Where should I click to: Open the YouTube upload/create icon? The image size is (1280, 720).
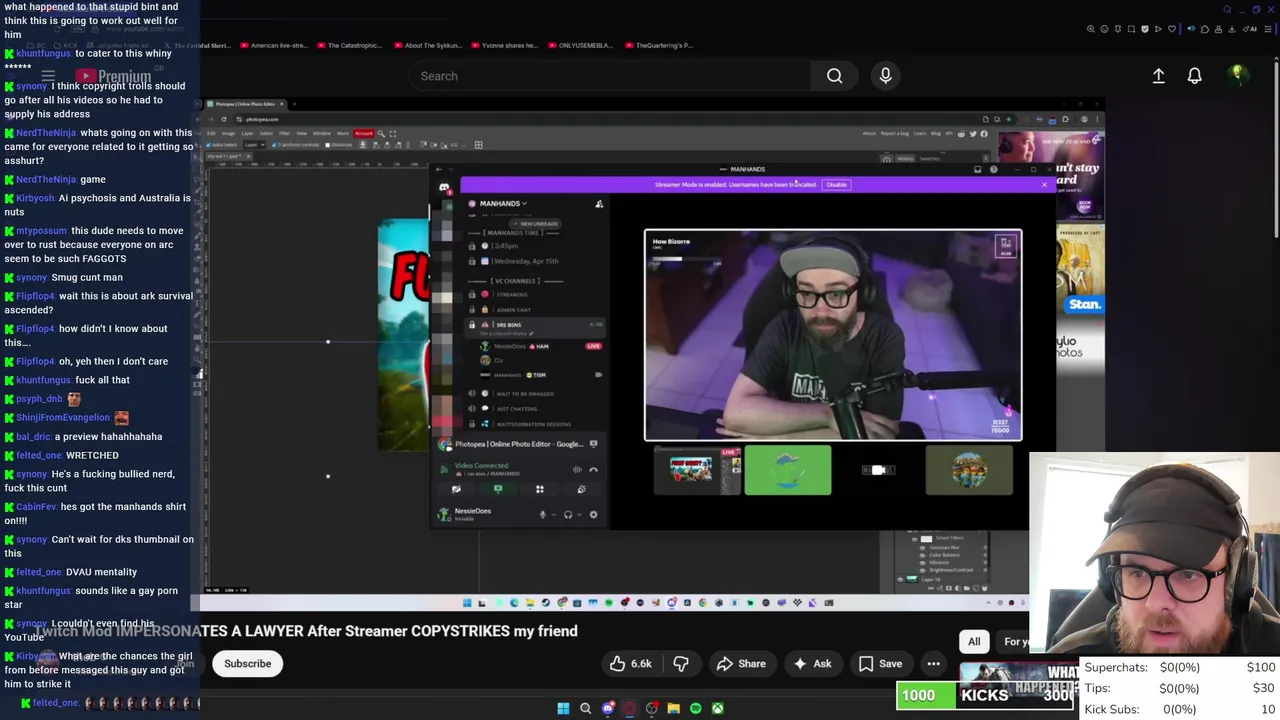point(1158,76)
